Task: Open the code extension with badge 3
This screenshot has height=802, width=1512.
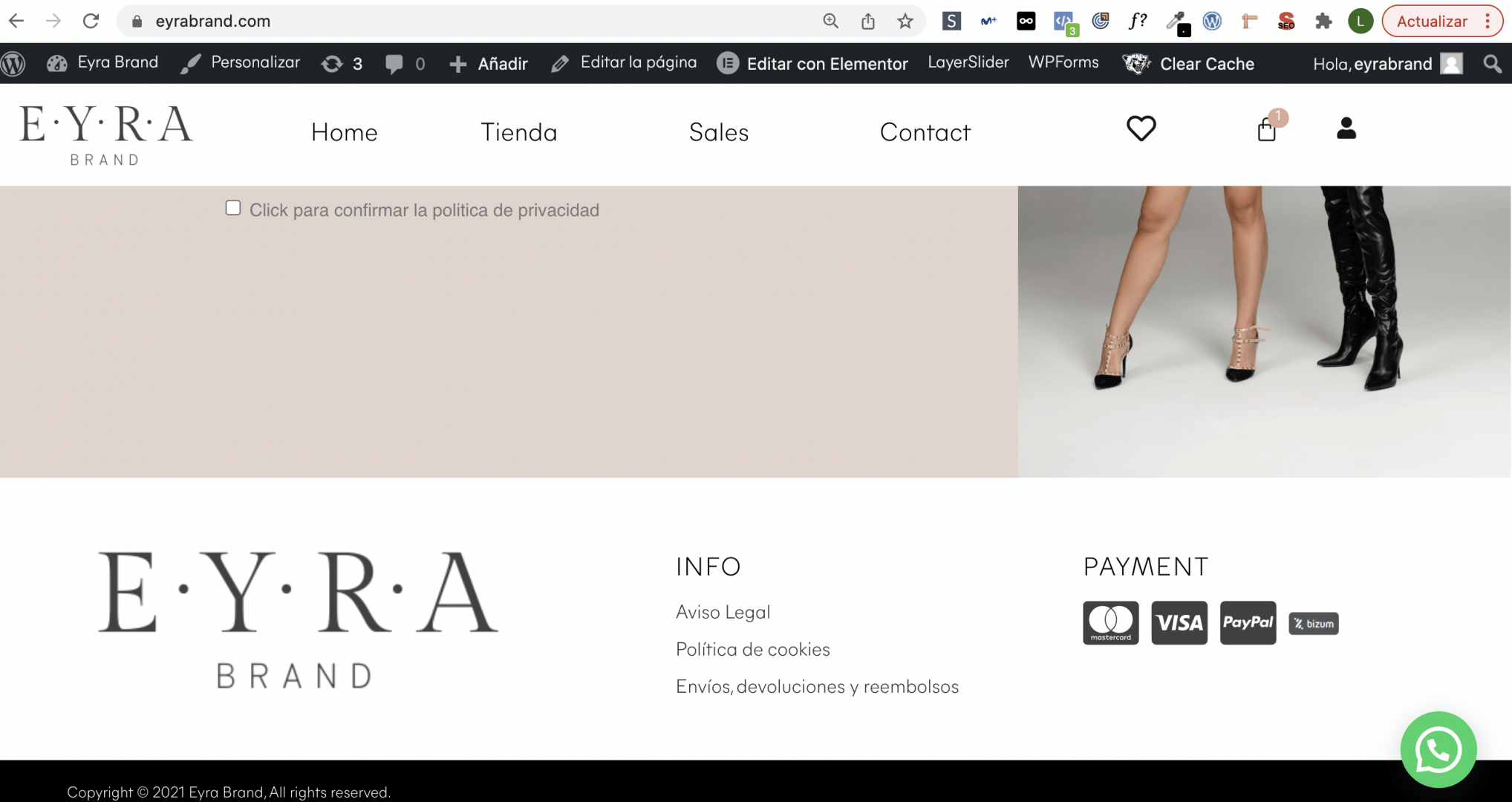Action: coord(1065,22)
